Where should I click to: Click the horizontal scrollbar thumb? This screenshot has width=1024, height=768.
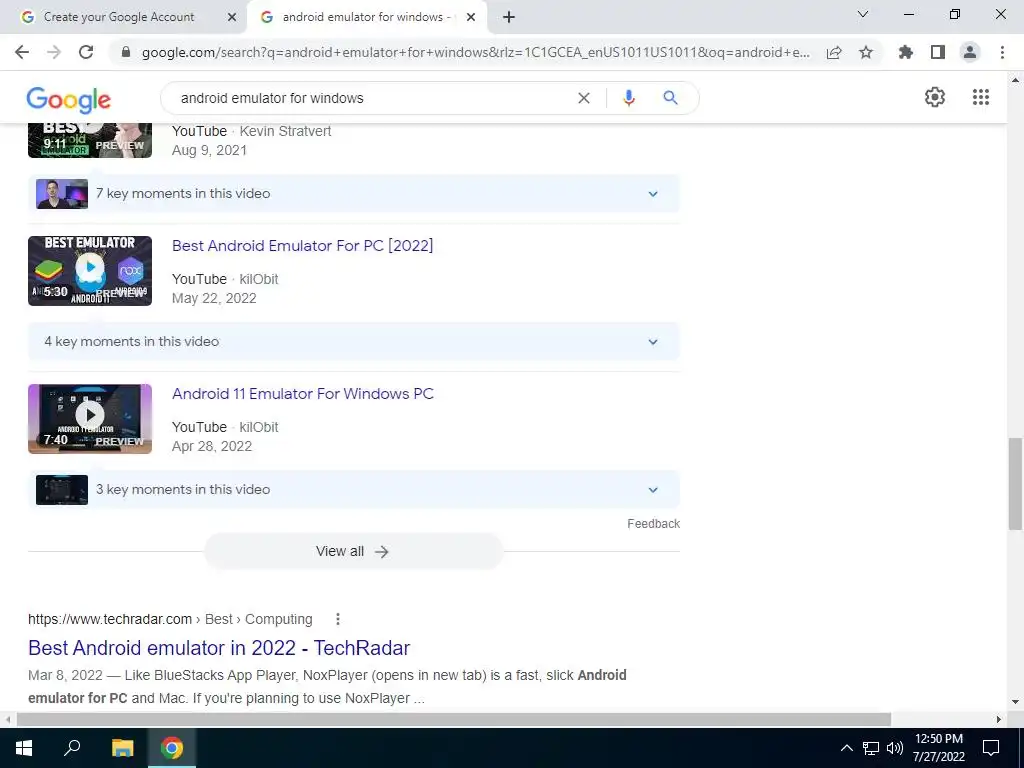[454, 719]
